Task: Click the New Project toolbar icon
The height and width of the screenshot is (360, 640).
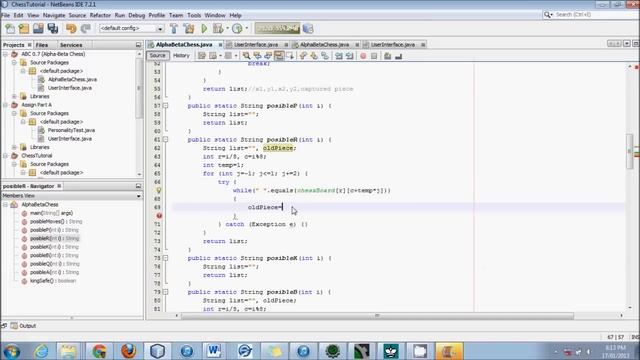Action: [x=24, y=29]
